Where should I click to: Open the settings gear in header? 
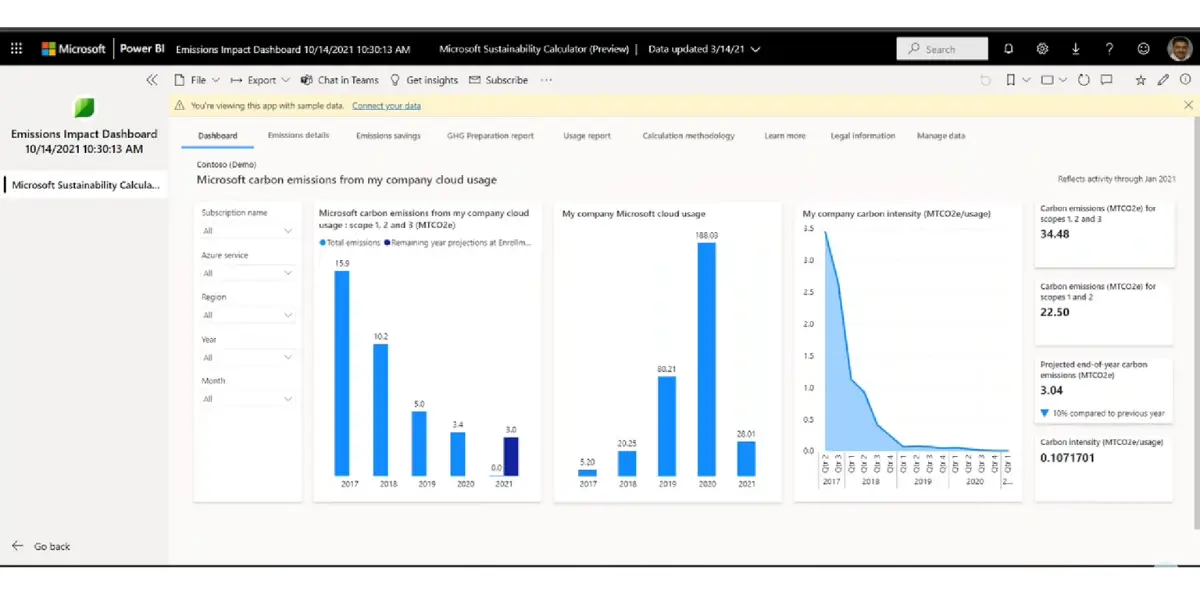click(1042, 48)
